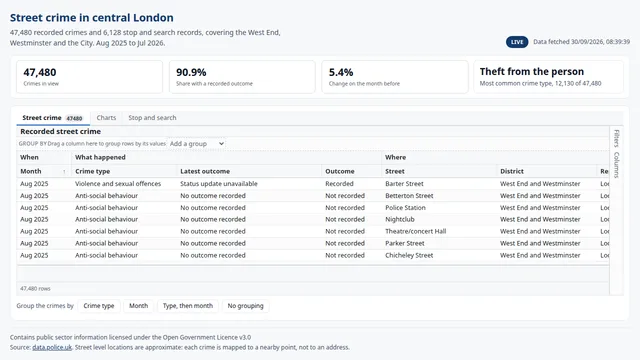
Task: Select the Barter Street cell
Action: pyautogui.click(x=439, y=184)
